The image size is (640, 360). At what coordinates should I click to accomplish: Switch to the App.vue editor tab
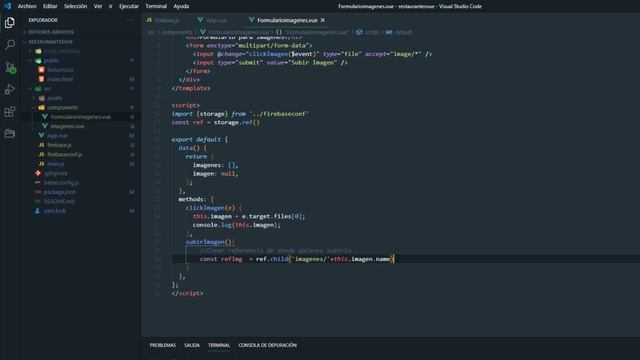click(212, 20)
